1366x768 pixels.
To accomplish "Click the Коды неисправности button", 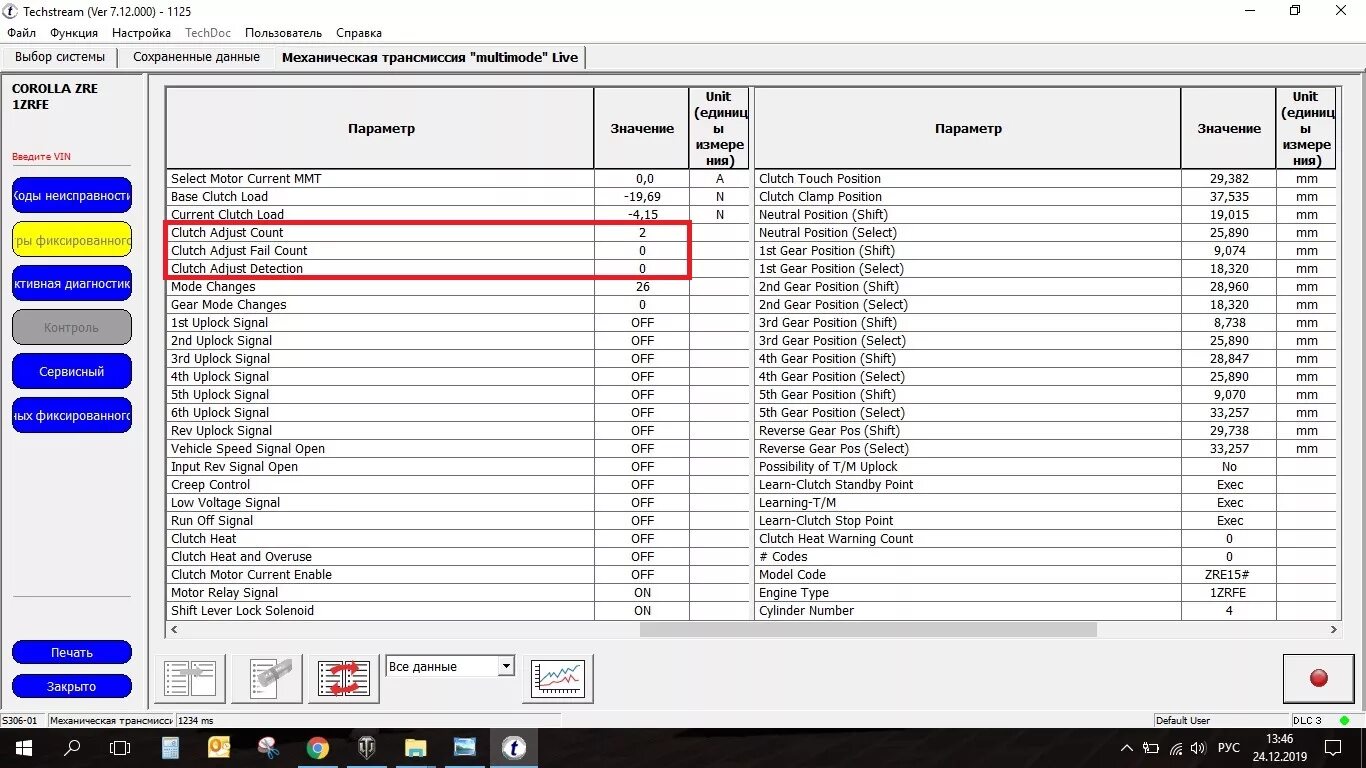I will 72,195.
